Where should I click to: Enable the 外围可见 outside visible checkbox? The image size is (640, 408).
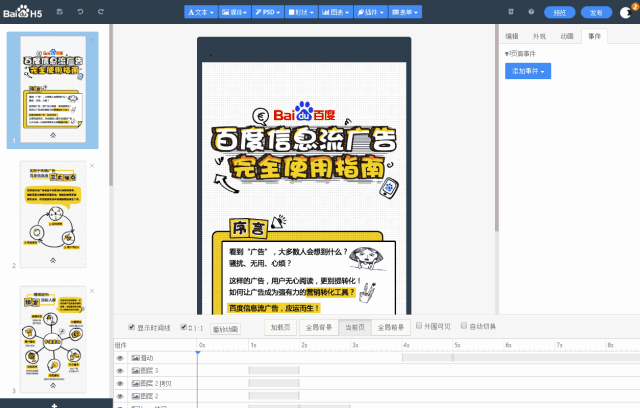click(419, 326)
